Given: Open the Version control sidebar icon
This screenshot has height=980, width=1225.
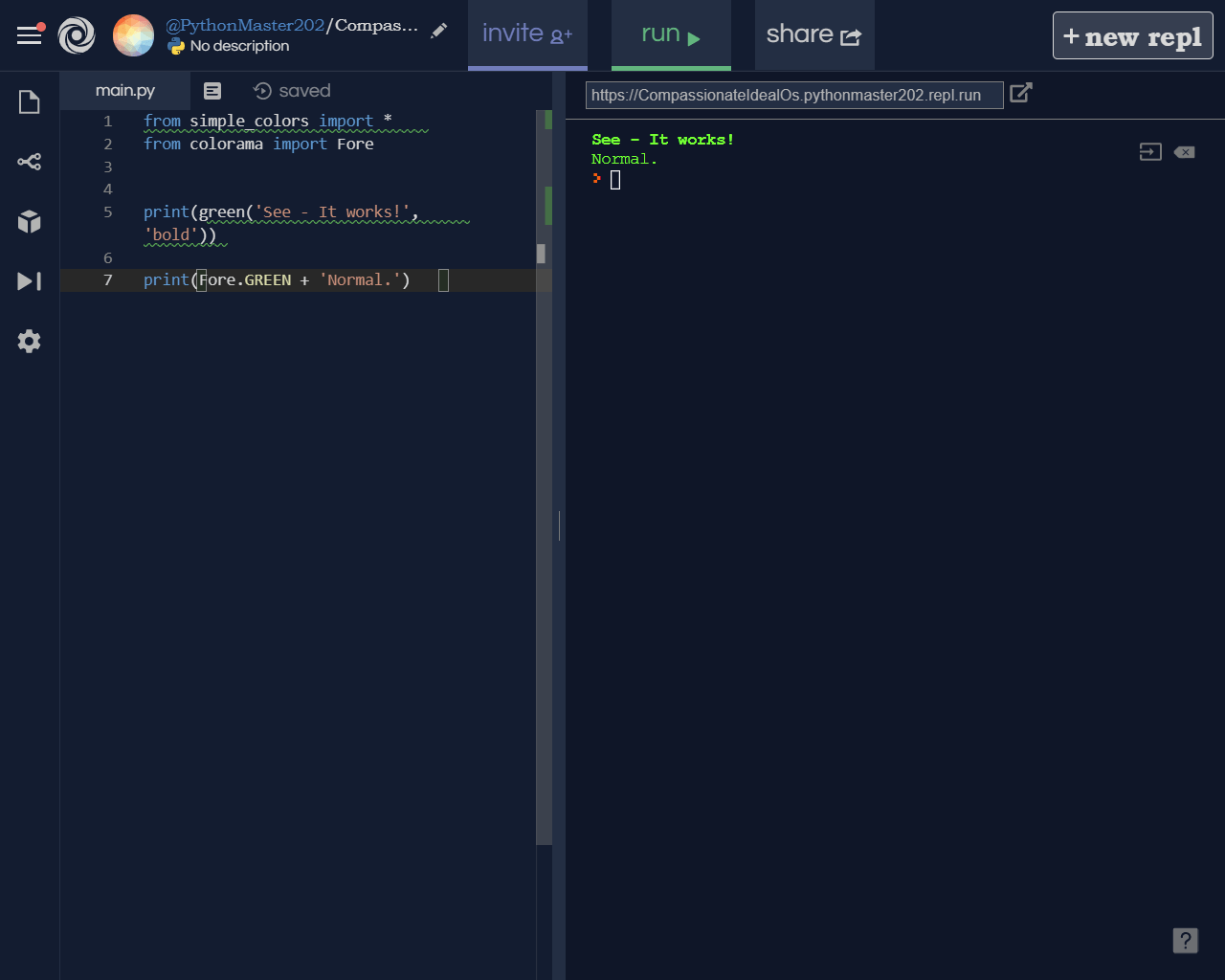Looking at the screenshot, I should click(30, 162).
